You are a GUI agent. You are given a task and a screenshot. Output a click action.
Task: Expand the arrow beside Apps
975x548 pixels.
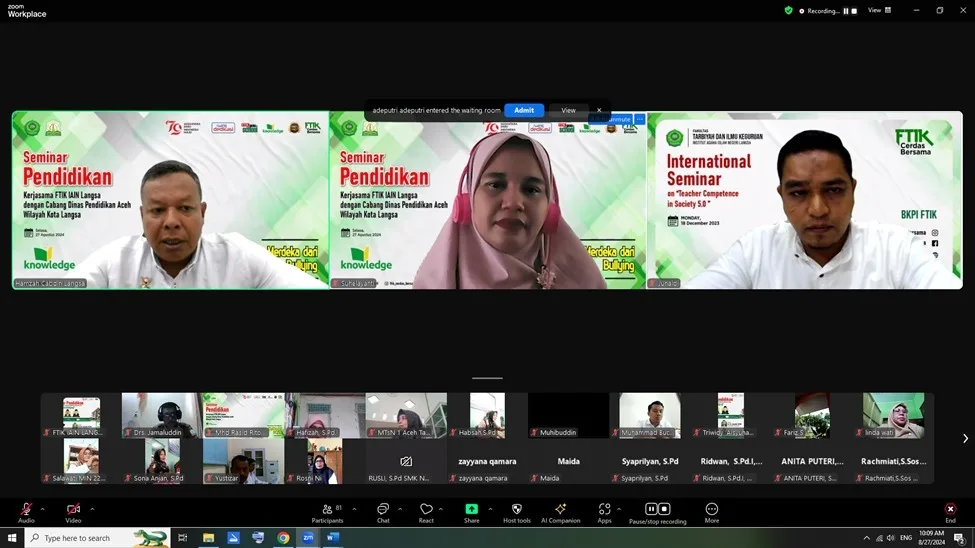coord(619,509)
